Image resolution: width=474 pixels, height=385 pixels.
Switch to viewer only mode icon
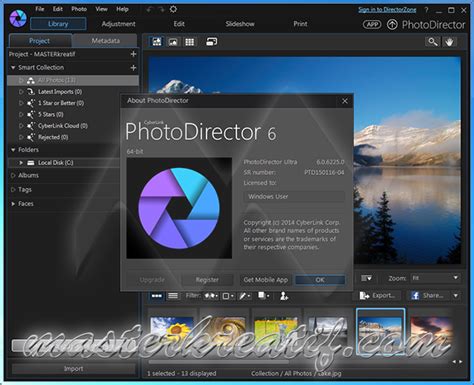coord(173,42)
